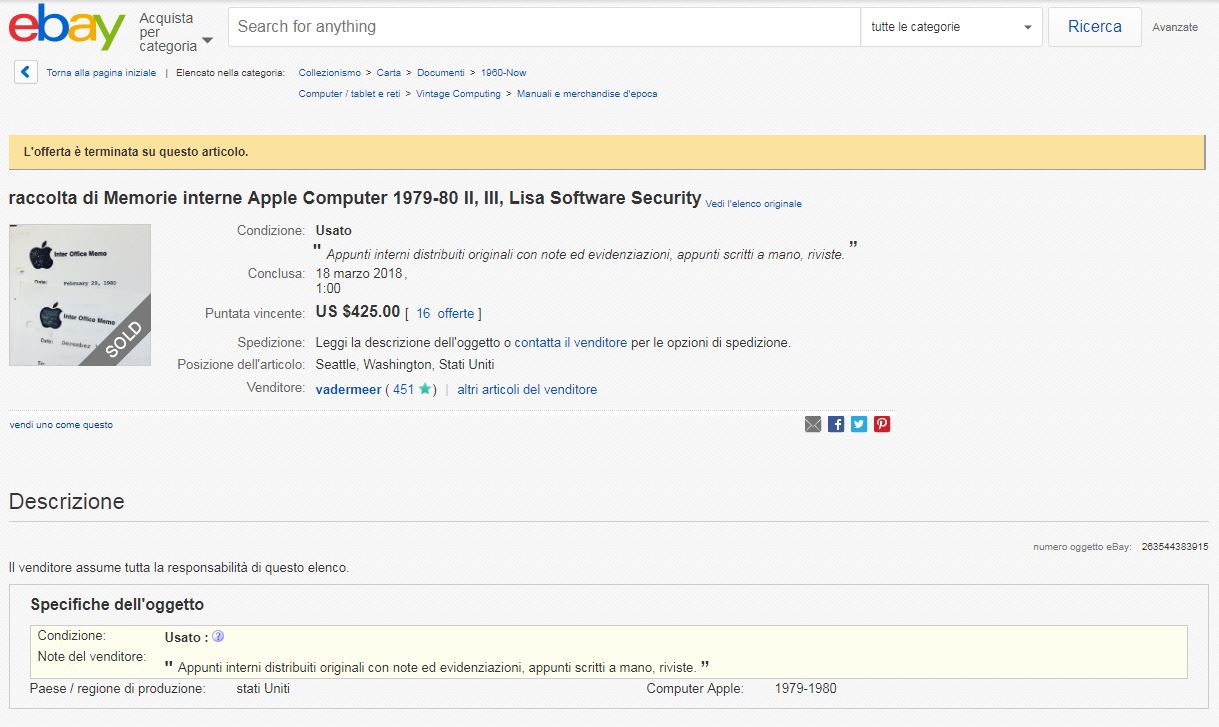Select Seattle, Washington, Stati Uniti location

(x=405, y=364)
